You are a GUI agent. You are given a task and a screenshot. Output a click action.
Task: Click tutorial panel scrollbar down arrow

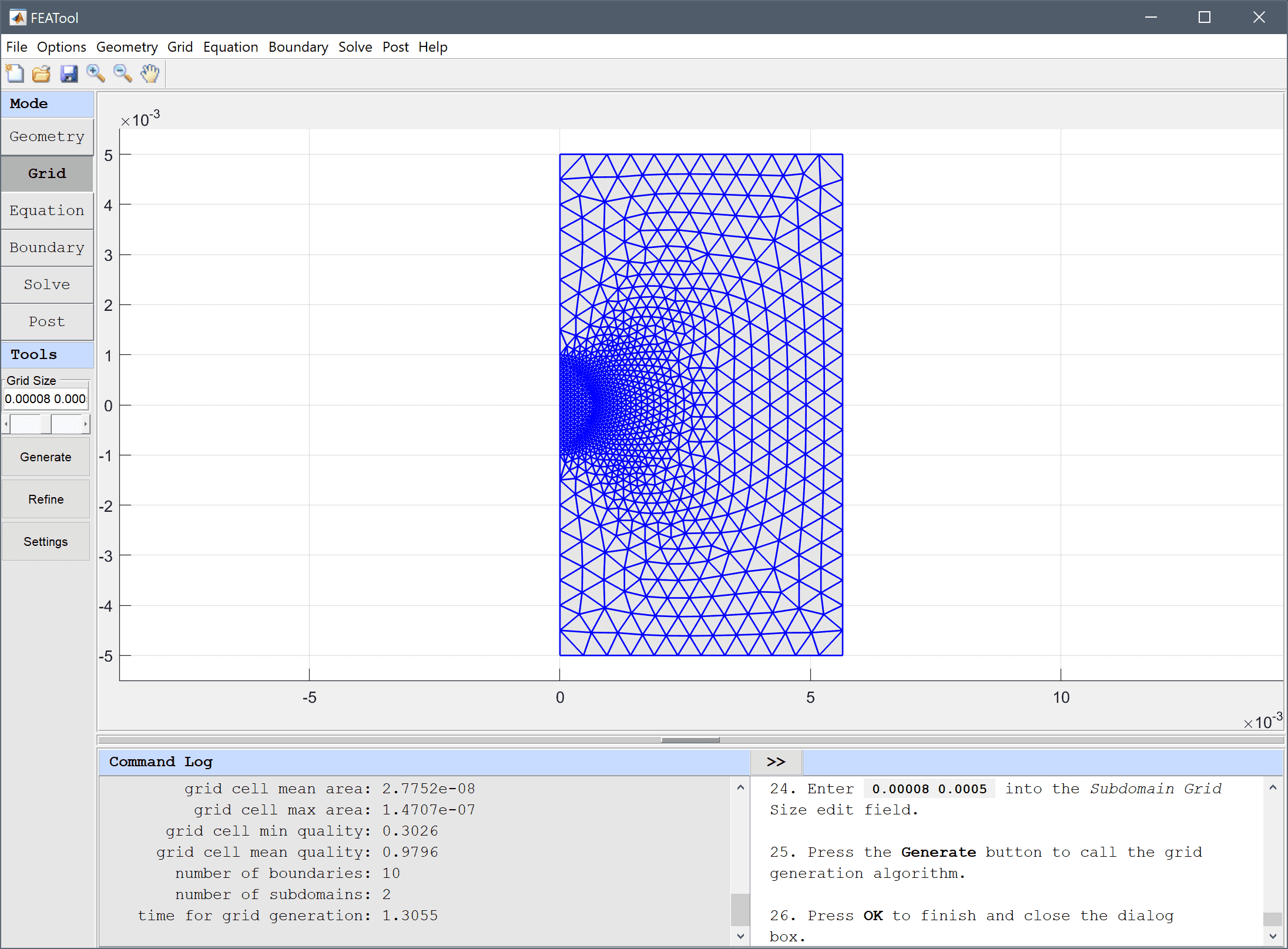click(x=1273, y=936)
